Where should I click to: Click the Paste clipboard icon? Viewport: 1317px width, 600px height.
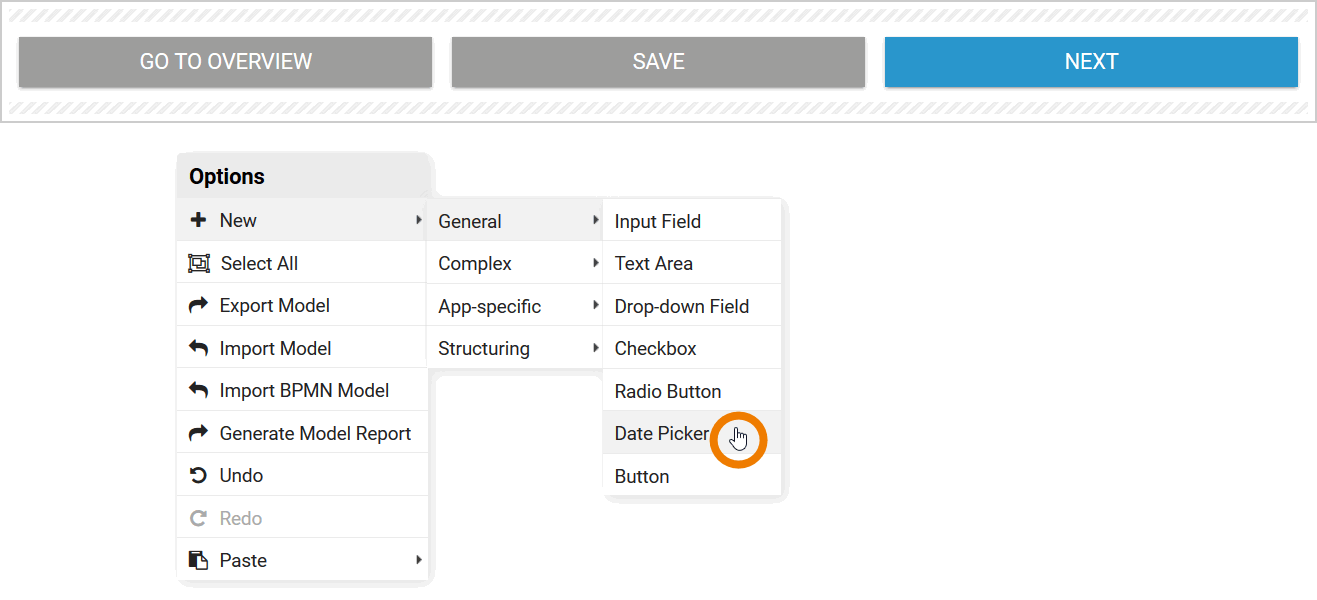[x=197, y=560]
